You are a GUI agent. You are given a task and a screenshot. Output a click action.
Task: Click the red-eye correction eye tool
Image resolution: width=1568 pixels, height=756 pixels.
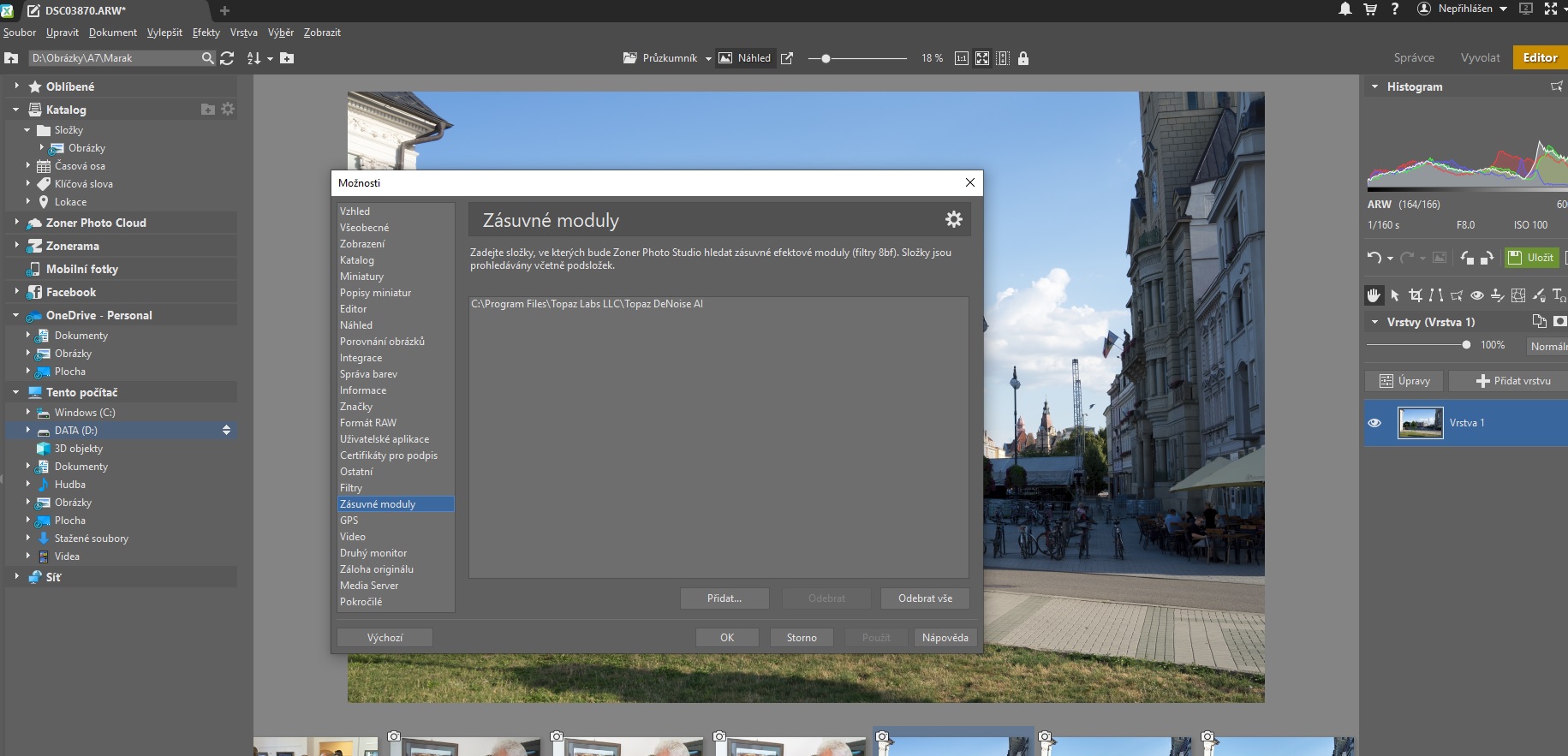click(x=1477, y=295)
